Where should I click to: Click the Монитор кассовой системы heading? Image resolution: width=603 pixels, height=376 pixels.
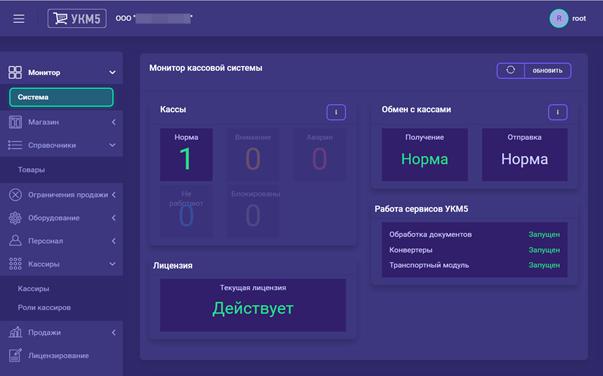coord(206,68)
